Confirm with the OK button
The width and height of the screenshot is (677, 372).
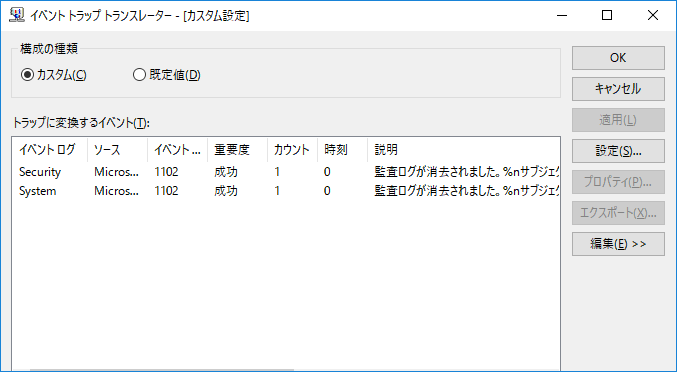[x=618, y=58]
